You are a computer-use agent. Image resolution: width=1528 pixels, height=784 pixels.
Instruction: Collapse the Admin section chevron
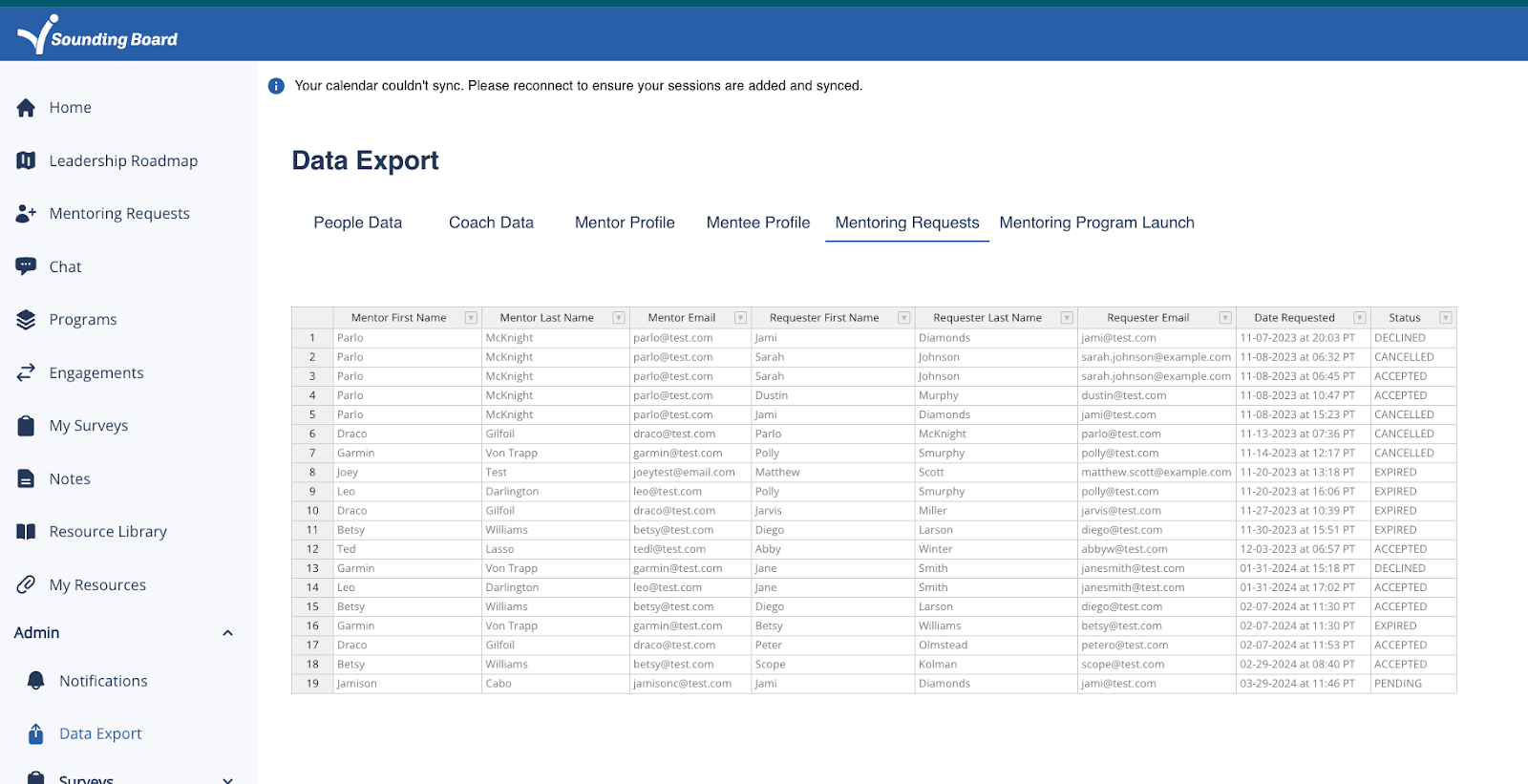point(227,633)
